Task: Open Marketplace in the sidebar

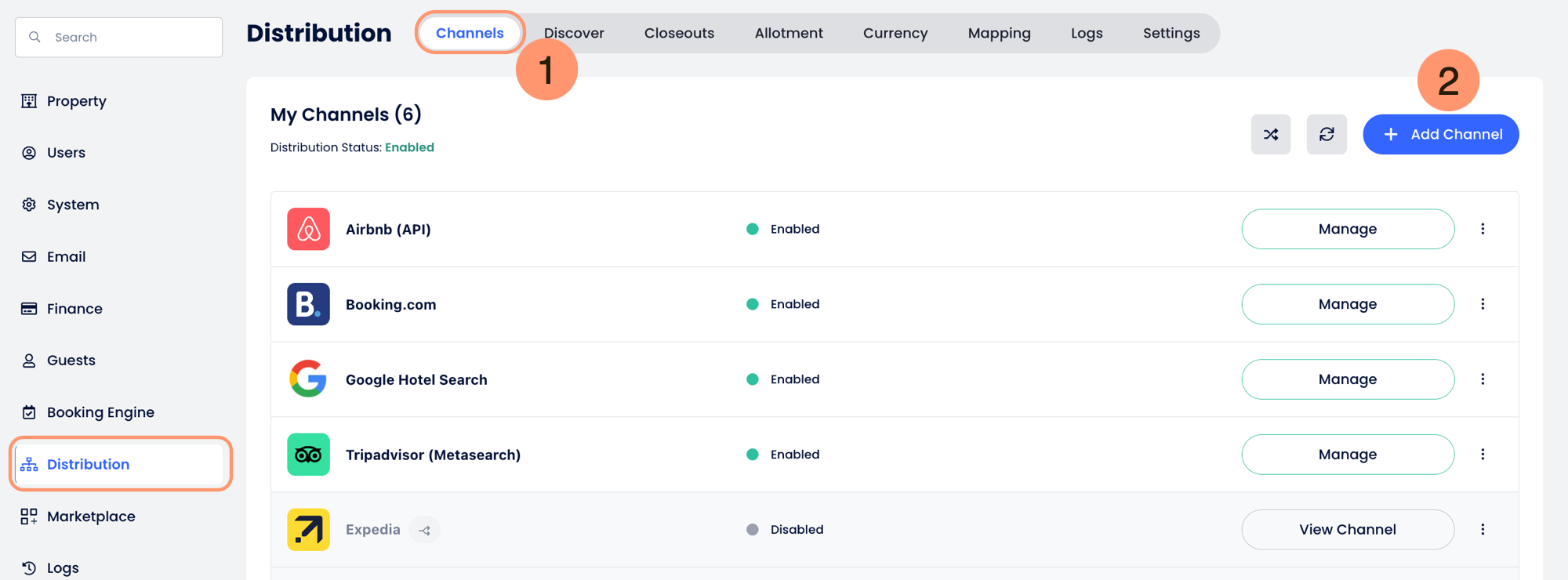Action: 91,517
